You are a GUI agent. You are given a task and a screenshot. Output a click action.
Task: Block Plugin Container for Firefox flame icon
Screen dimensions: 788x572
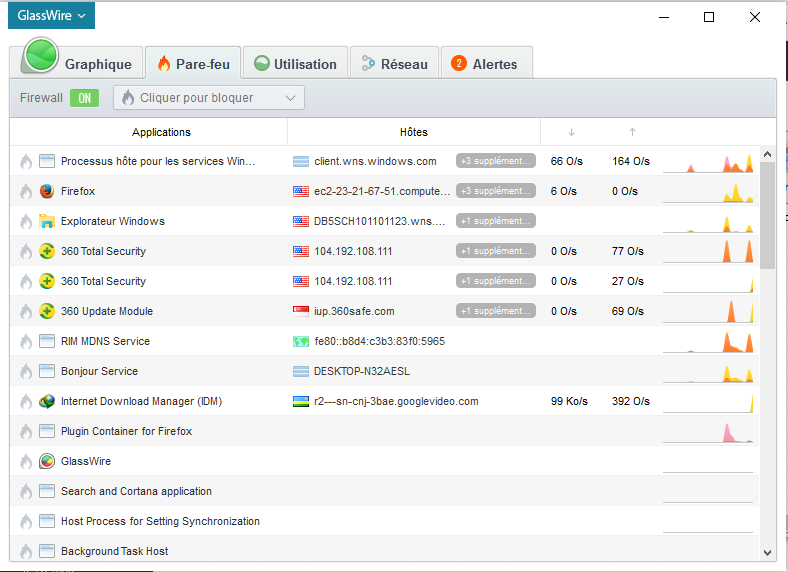point(26,432)
